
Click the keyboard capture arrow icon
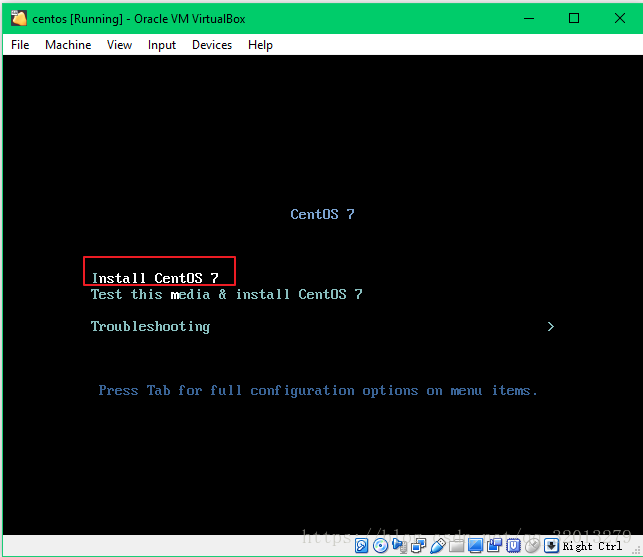(x=552, y=546)
